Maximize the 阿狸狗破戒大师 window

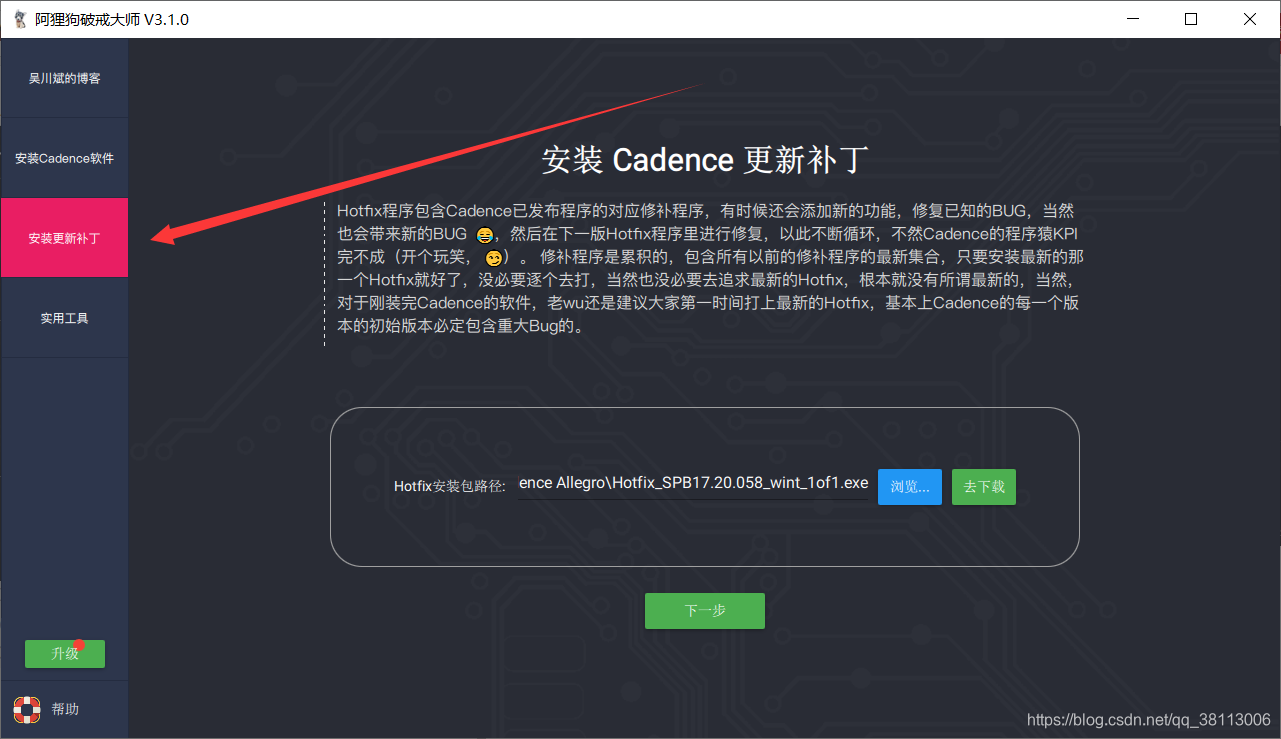[x=1191, y=19]
